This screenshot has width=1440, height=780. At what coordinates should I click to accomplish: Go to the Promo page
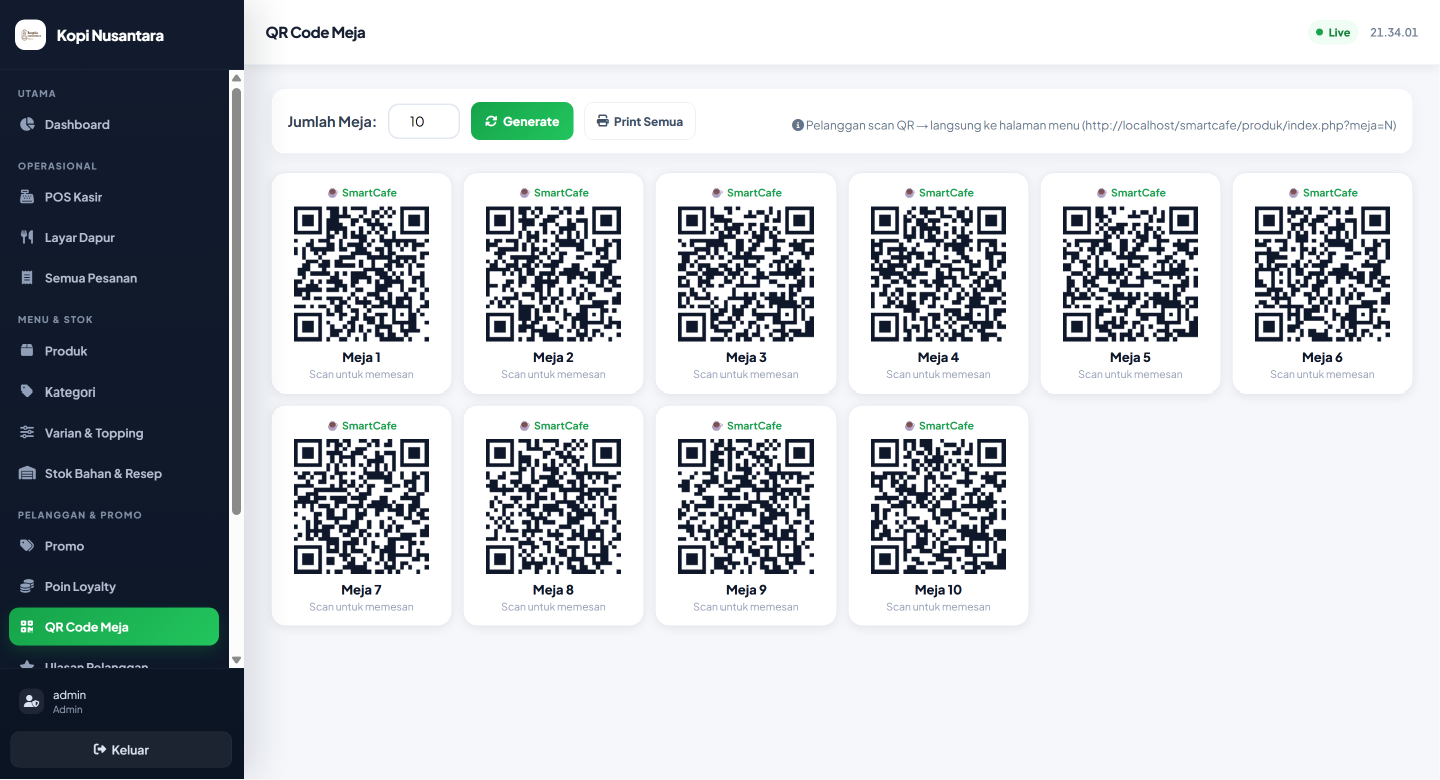[x=114, y=546]
